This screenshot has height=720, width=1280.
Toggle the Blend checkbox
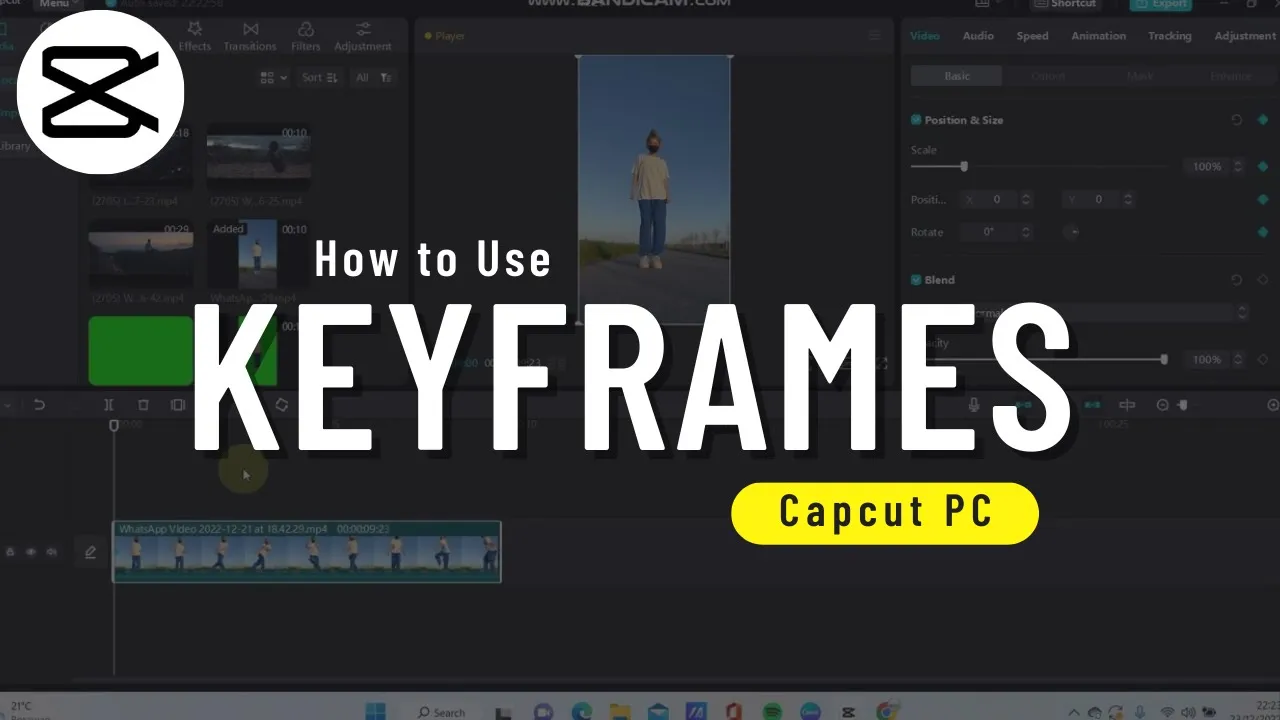pos(916,280)
